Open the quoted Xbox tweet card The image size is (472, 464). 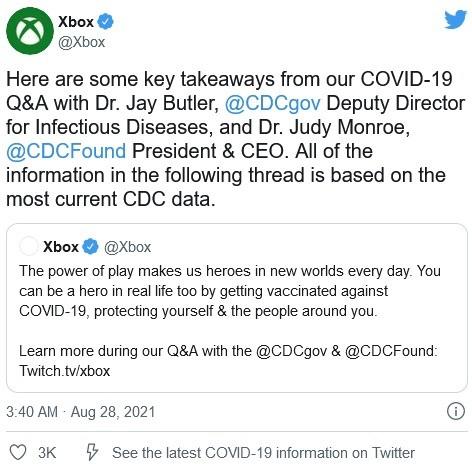pos(237,308)
